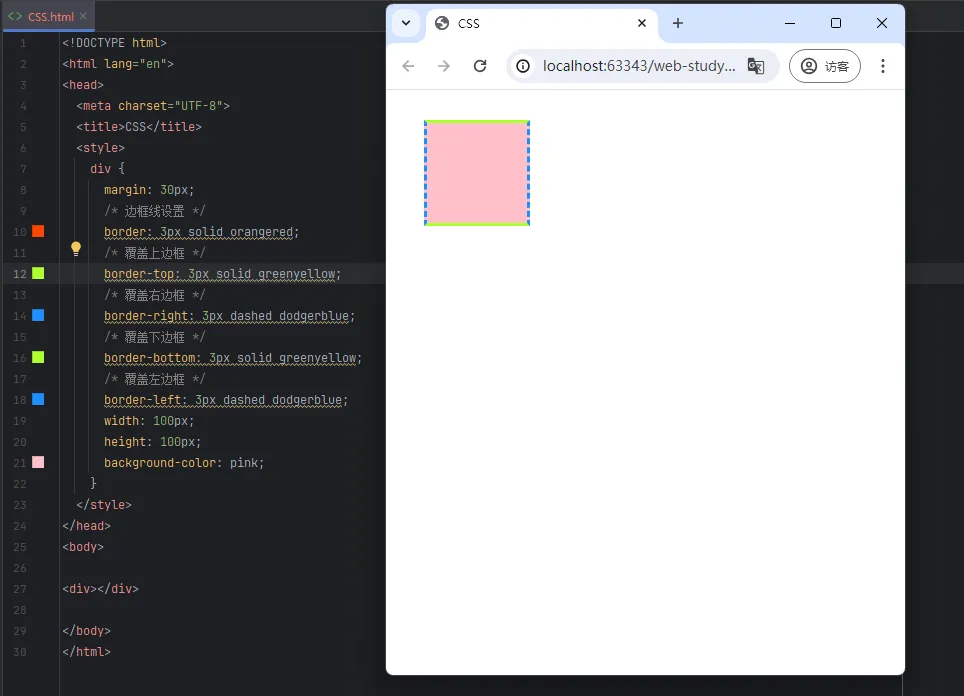View site information icon in address bar
The image size is (964, 696).
[523, 66]
